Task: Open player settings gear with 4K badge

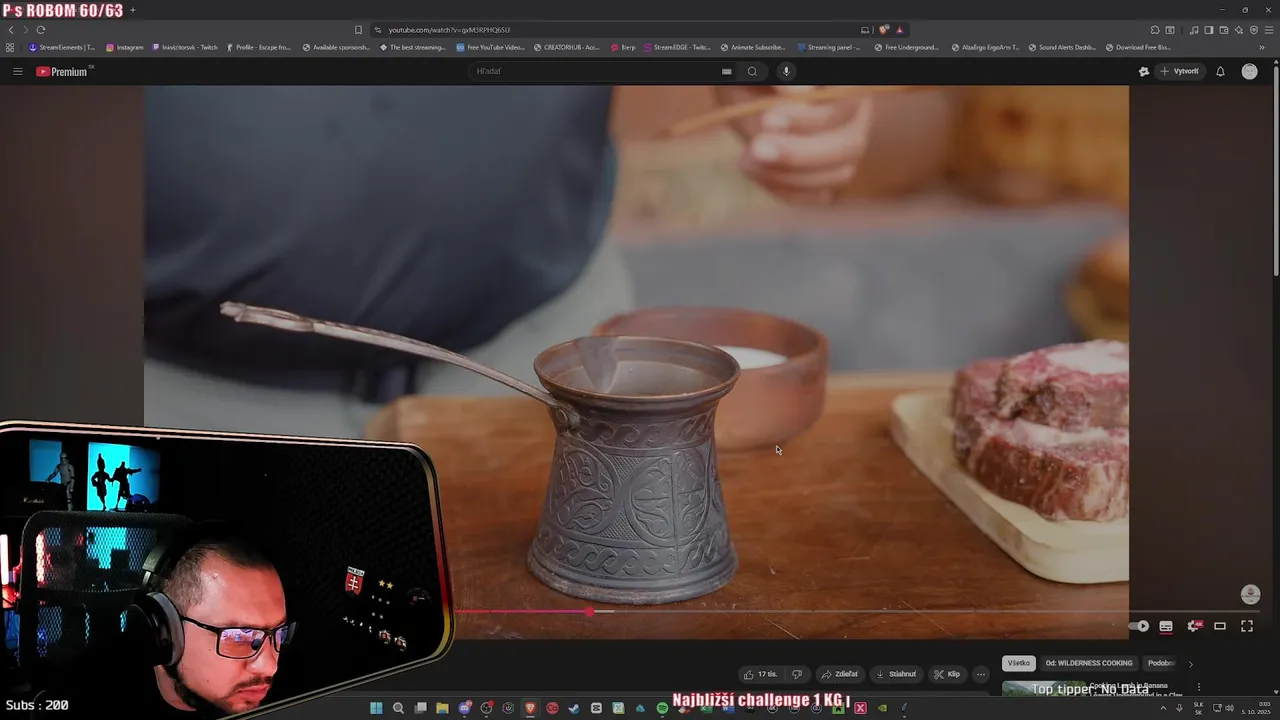Action: tap(1193, 626)
